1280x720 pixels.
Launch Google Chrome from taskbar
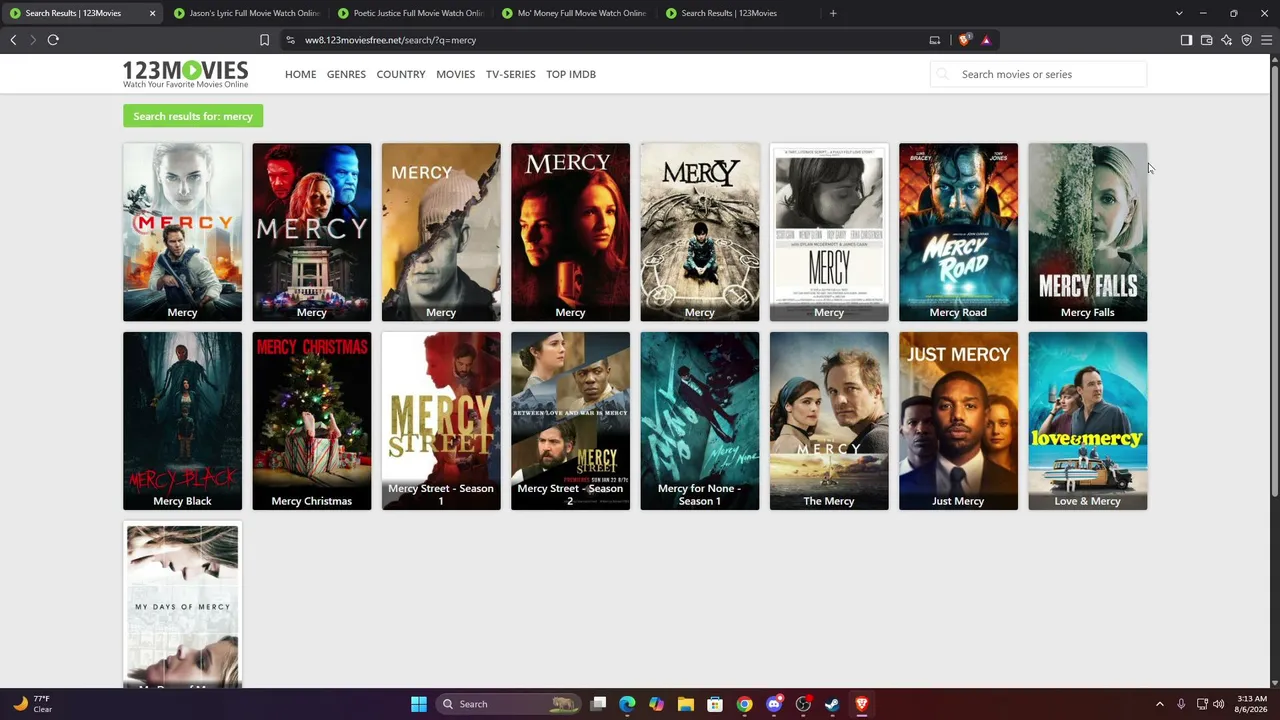point(744,704)
